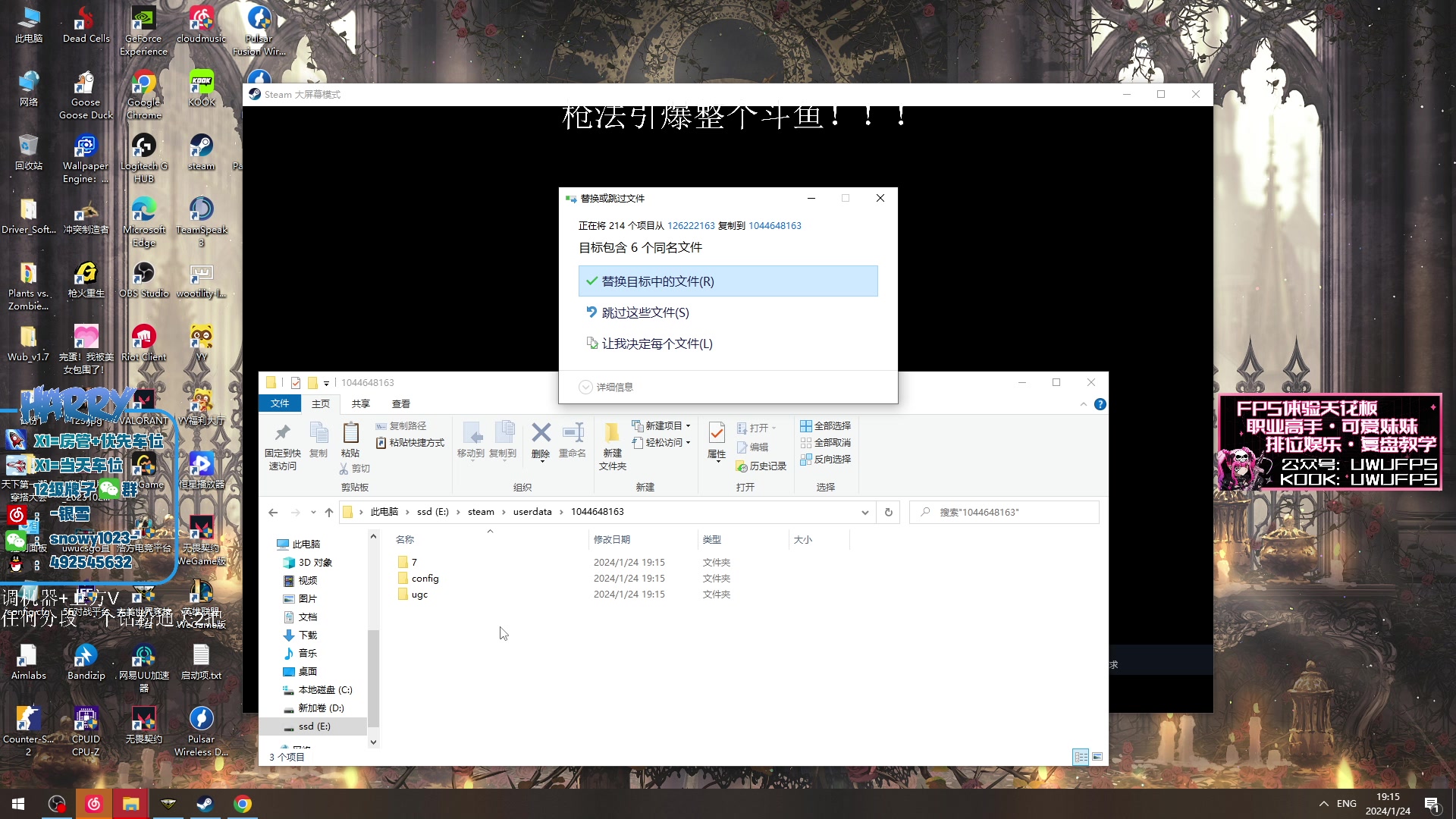Click Paste shortcut (粘贴快捷方式) in ribbon
This screenshot has width=1456, height=819.
tap(410, 443)
